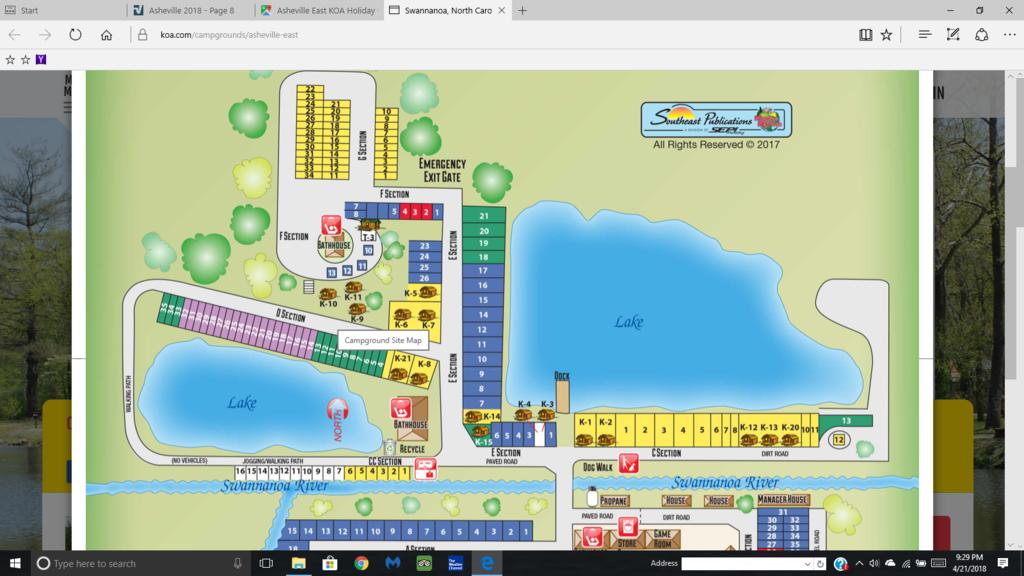This screenshot has height=576, width=1024.
Task: Go to browser home page
Action: pos(106,34)
